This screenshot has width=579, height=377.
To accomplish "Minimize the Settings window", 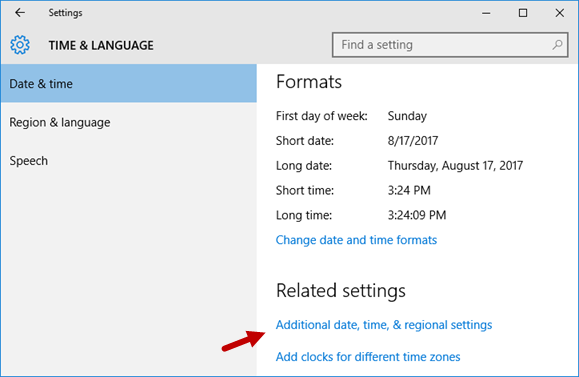I will coord(486,13).
